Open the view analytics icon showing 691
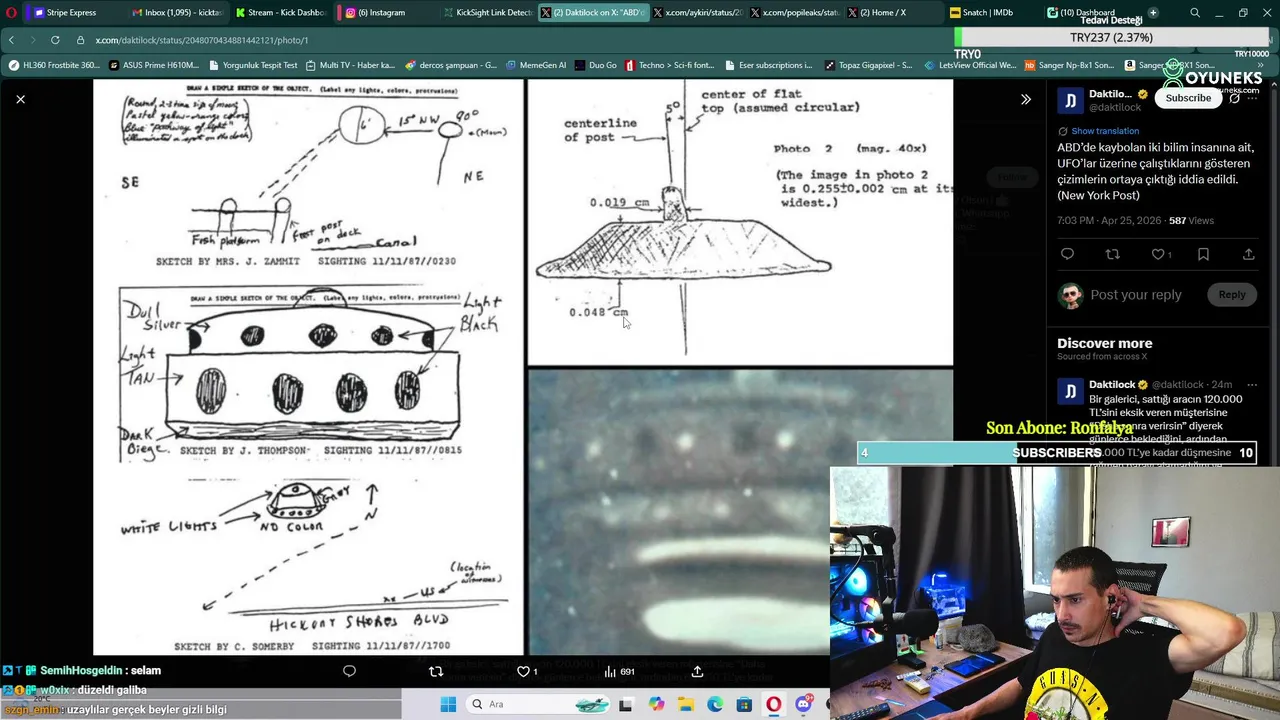The height and width of the screenshot is (720, 1280). [x=619, y=671]
